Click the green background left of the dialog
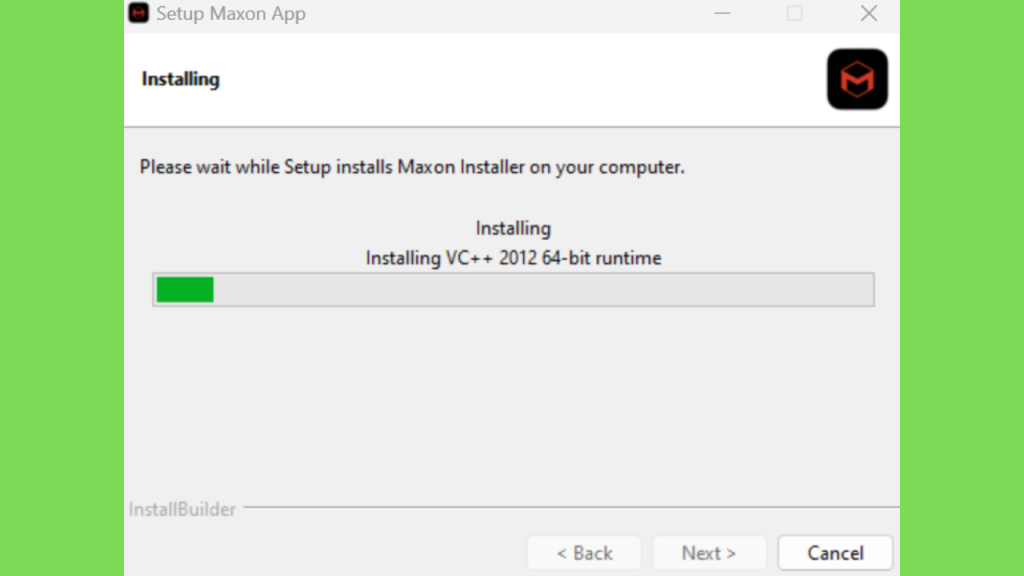Image resolution: width=1024 pixels, height=576 pixels. pos(62,288)
